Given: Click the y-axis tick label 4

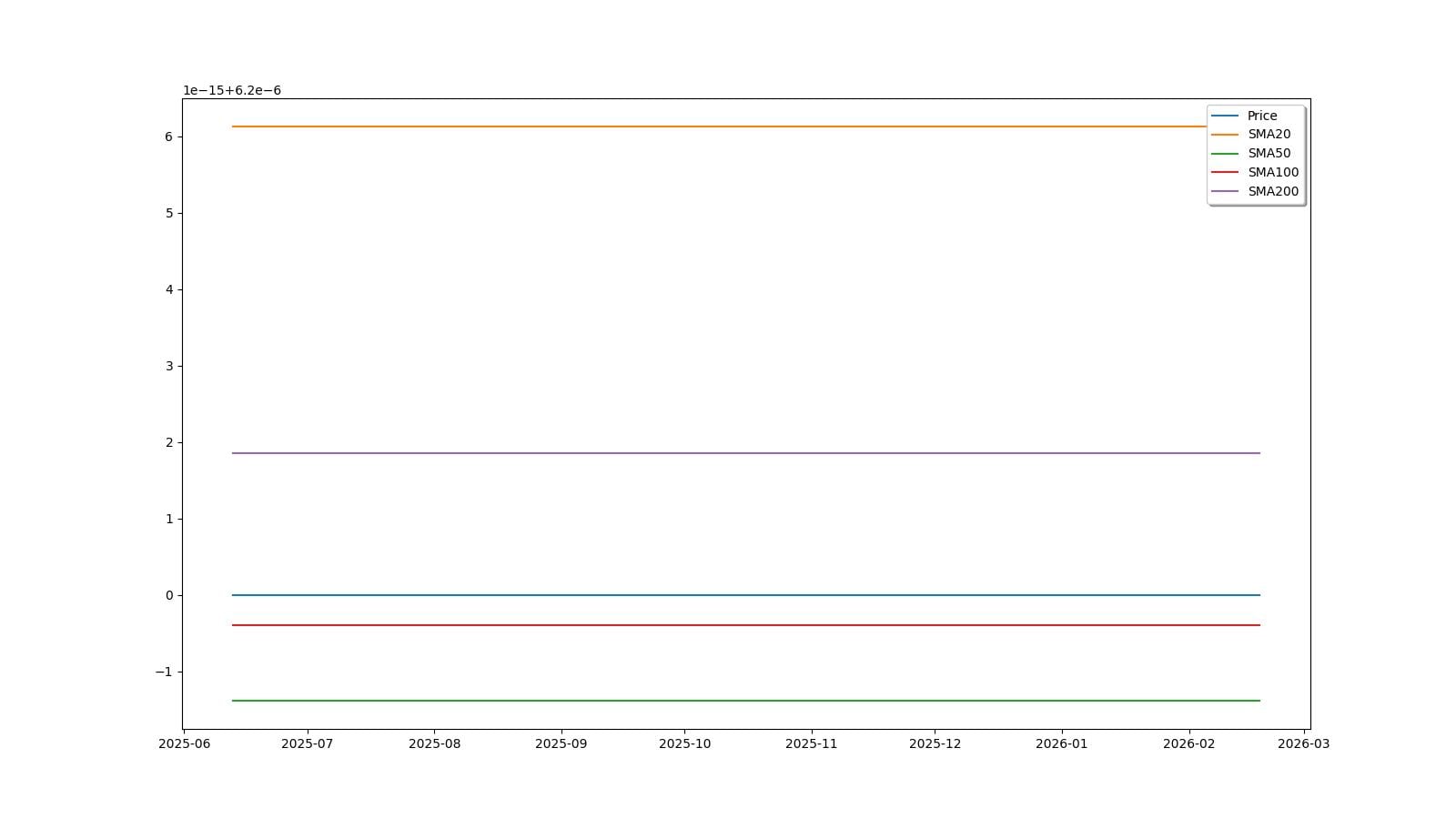Looking at the screenshot, I should pyautogui.click(x=168, y=289).
